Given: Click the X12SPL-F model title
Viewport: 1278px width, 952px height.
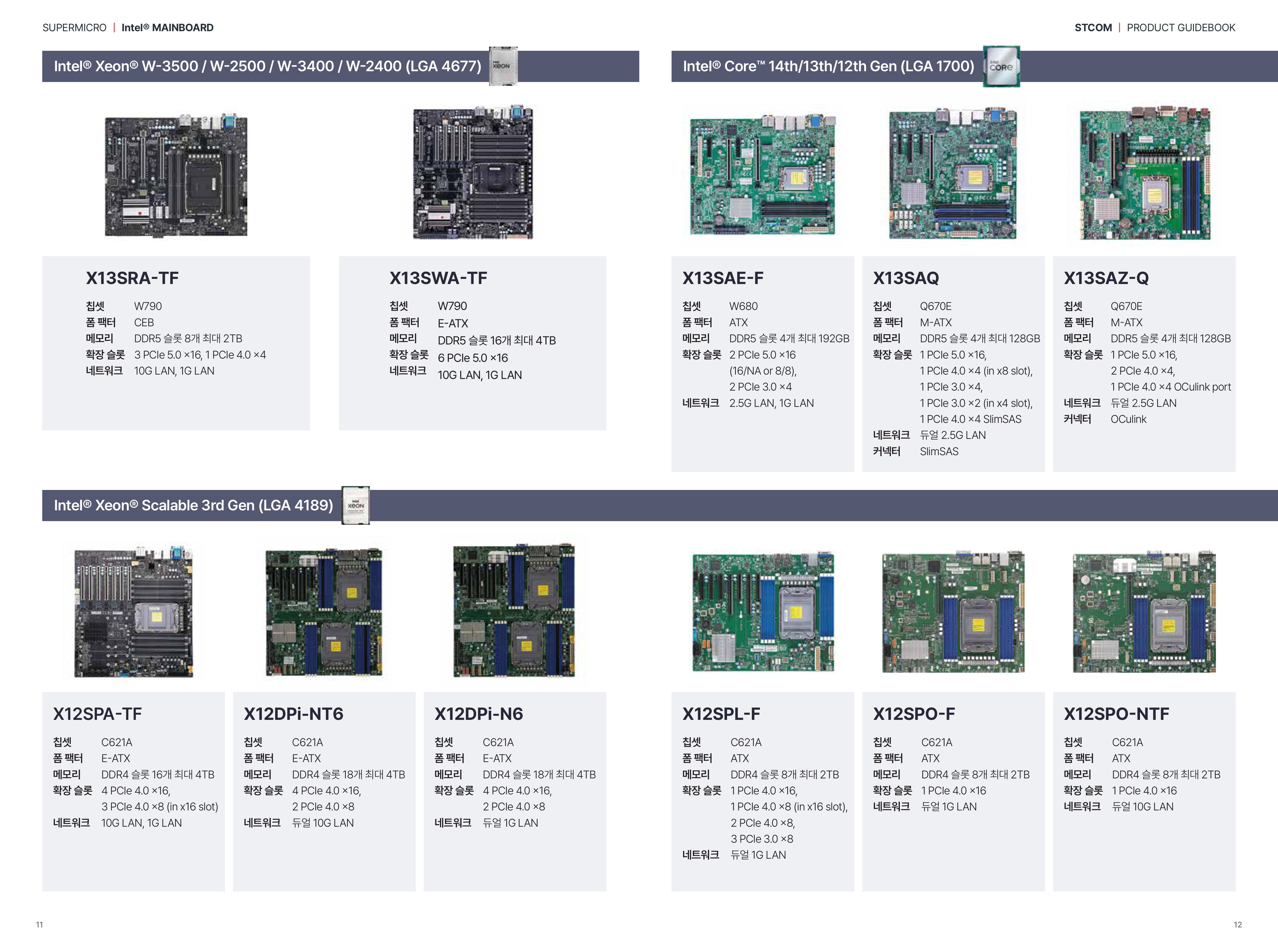Looking at the screenshot, I should click(722, 714).
